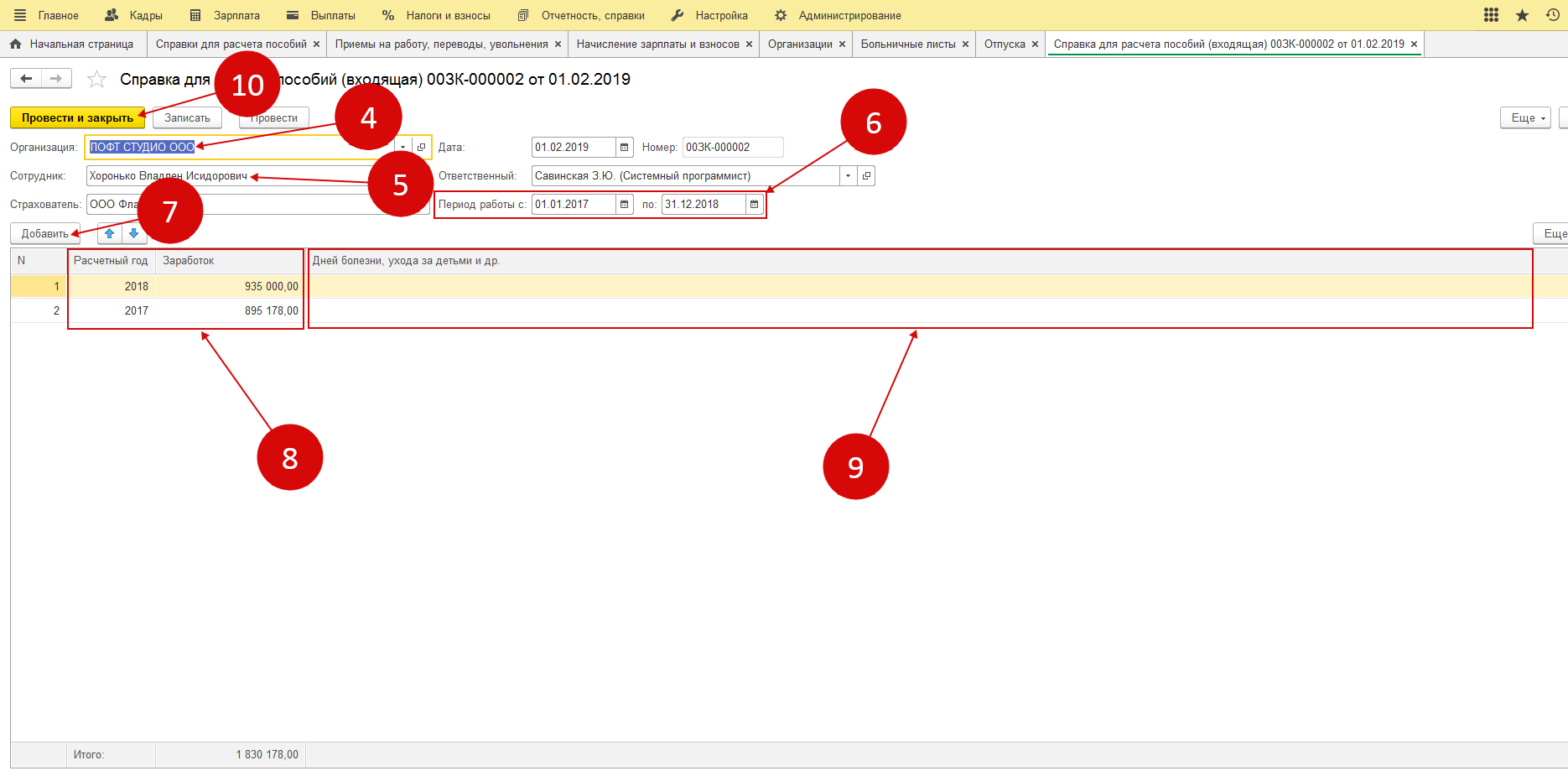
Task: Switch to Больничные листы tab
Action: [908, 44]
